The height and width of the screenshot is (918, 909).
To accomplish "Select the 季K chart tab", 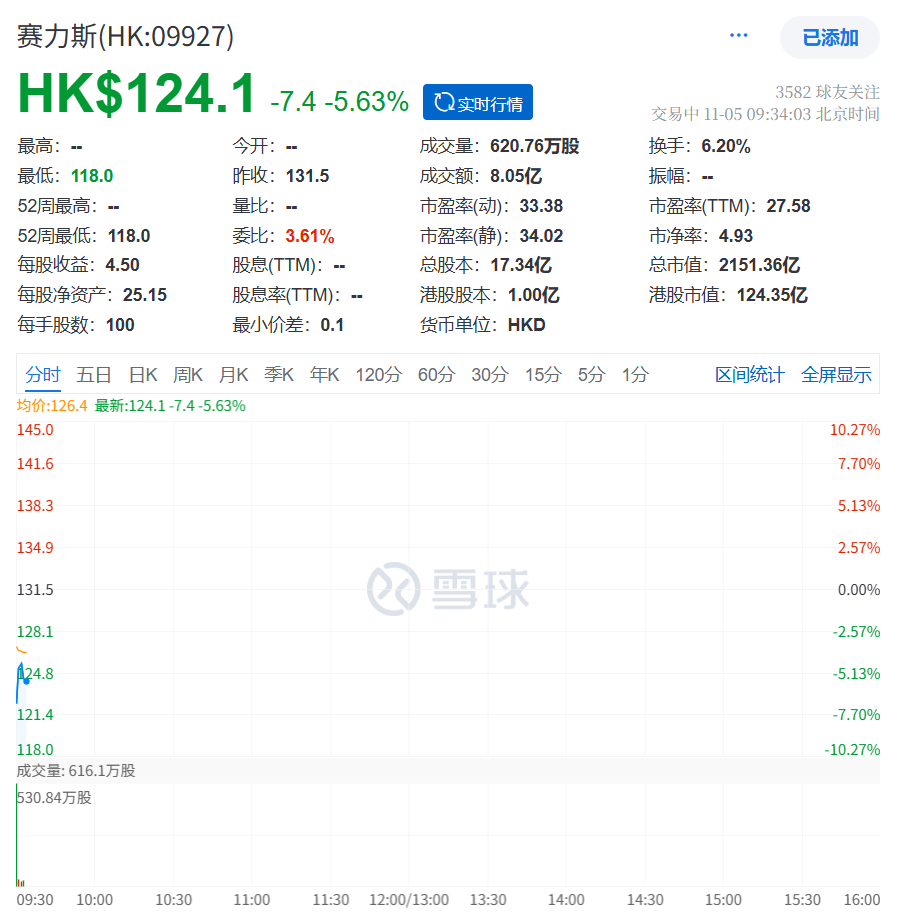I will click(279, 375).
